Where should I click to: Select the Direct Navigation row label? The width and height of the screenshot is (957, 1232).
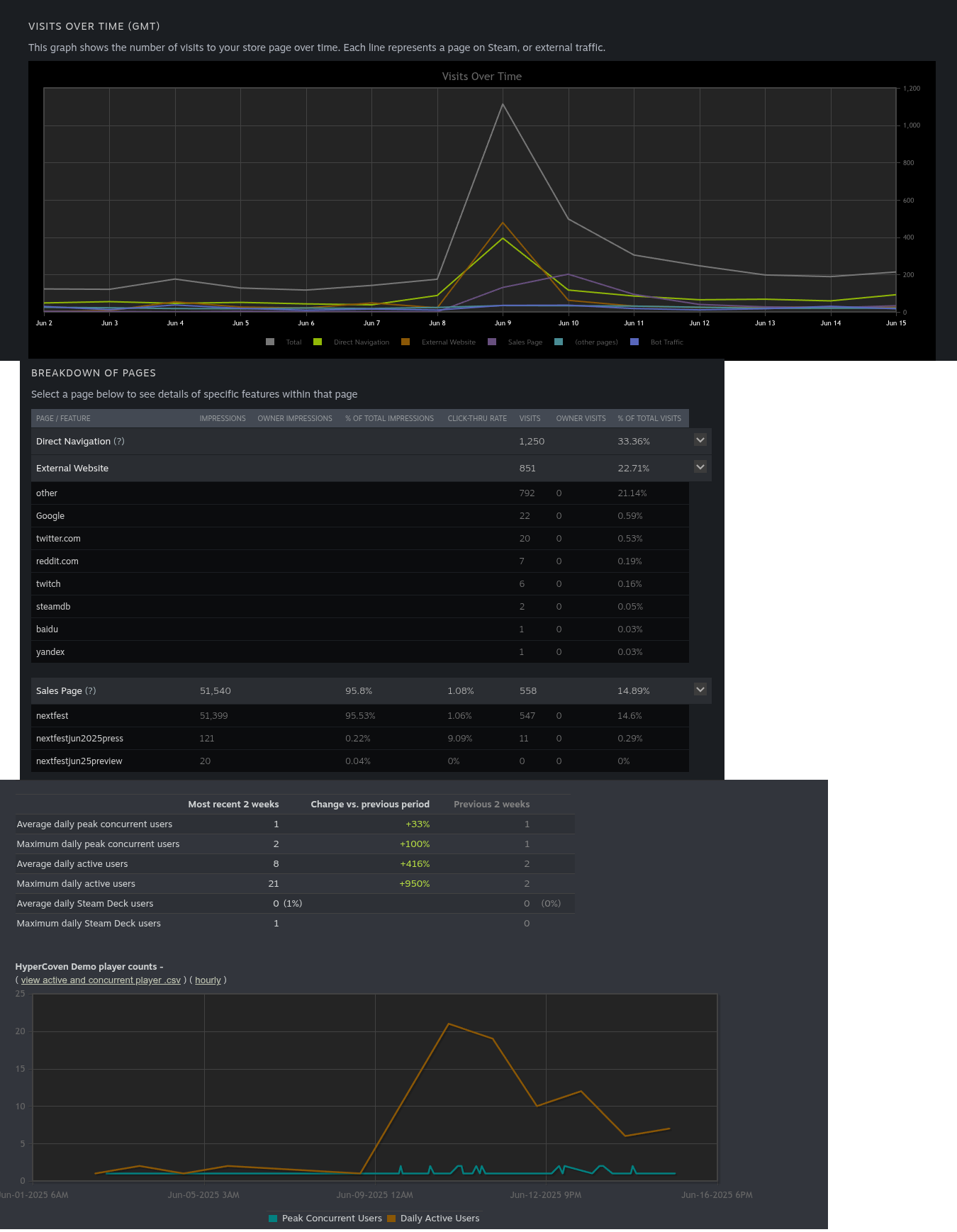[x=73, y=441]
